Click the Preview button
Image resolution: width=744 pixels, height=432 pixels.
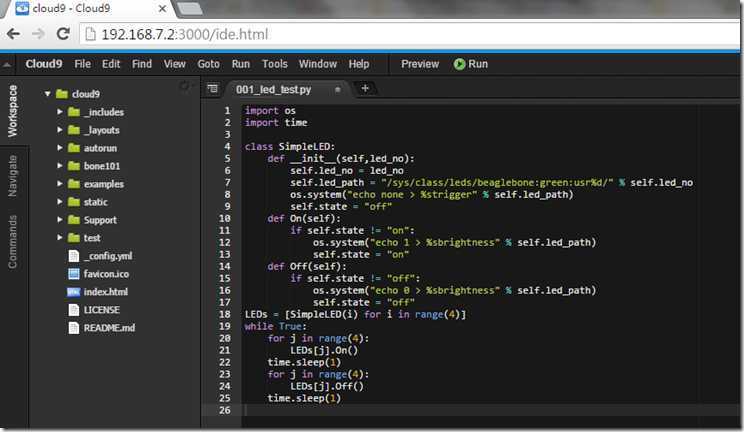tap(419, 64)
